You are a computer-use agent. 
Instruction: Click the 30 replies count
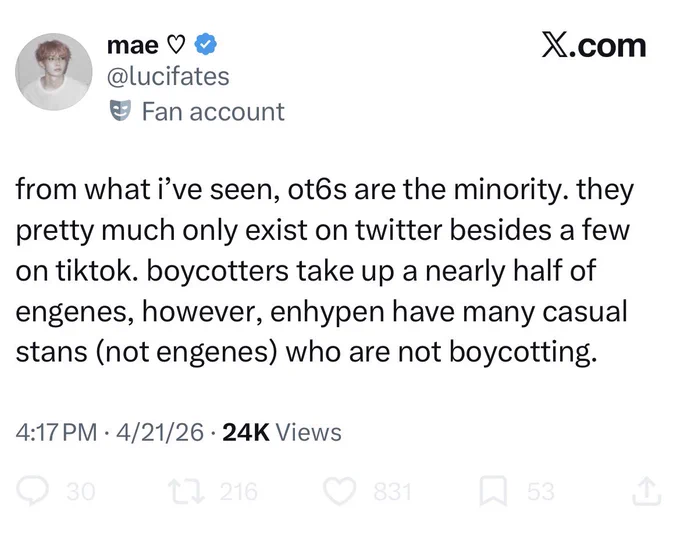point(81,492)
